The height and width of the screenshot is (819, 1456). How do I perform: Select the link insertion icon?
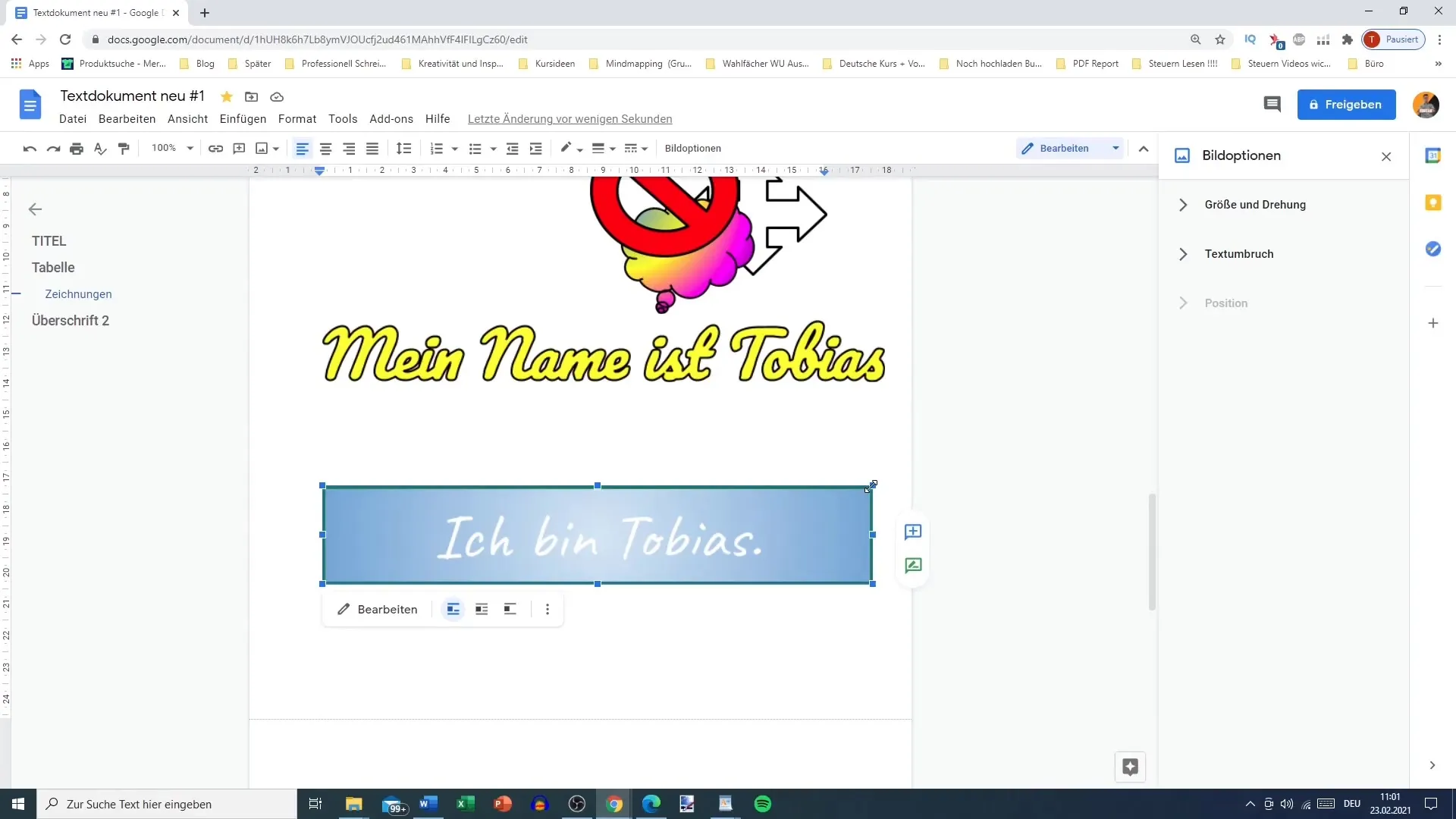[215, 148]
